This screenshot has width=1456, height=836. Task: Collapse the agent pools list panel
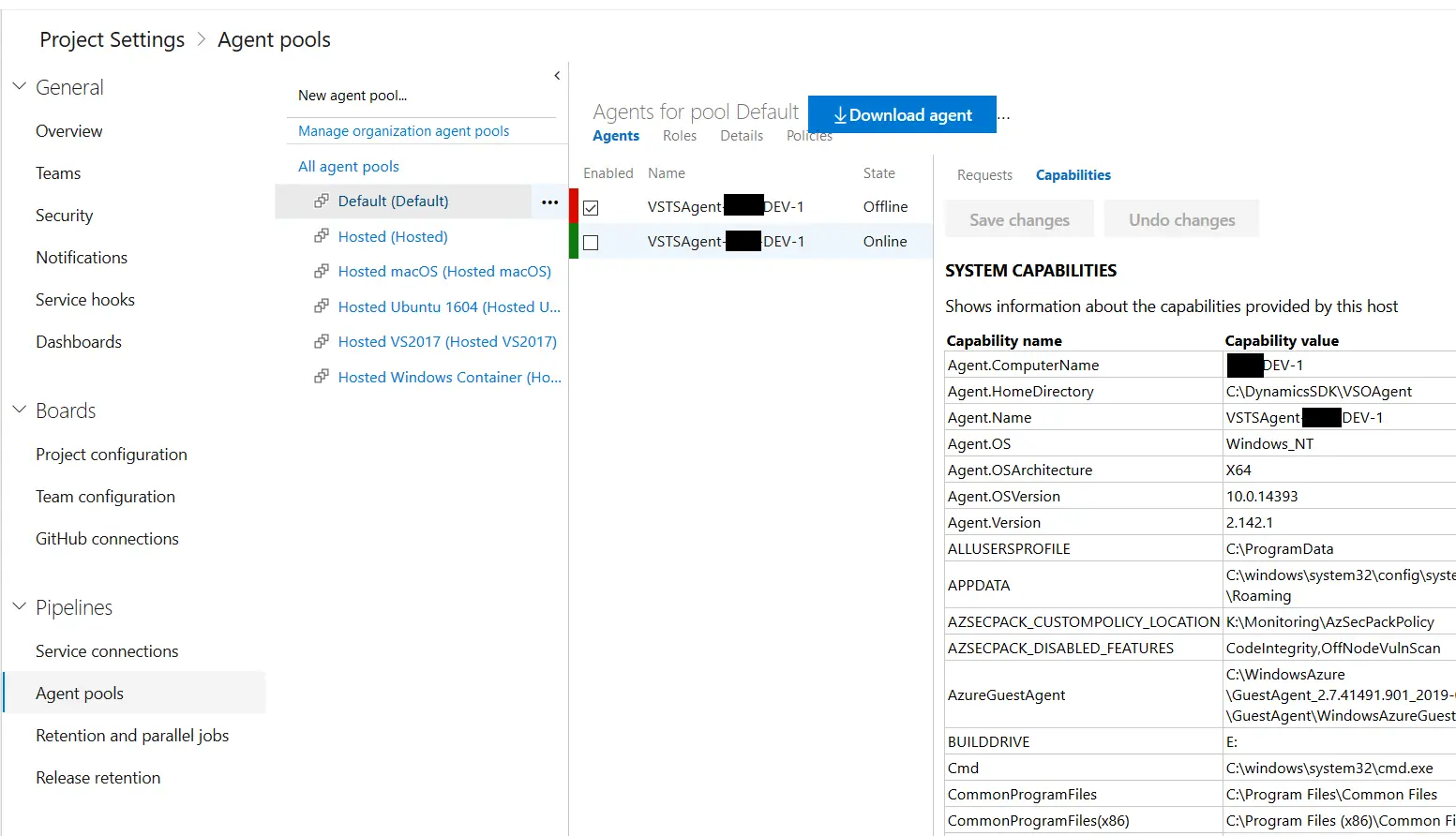point(557,75)
